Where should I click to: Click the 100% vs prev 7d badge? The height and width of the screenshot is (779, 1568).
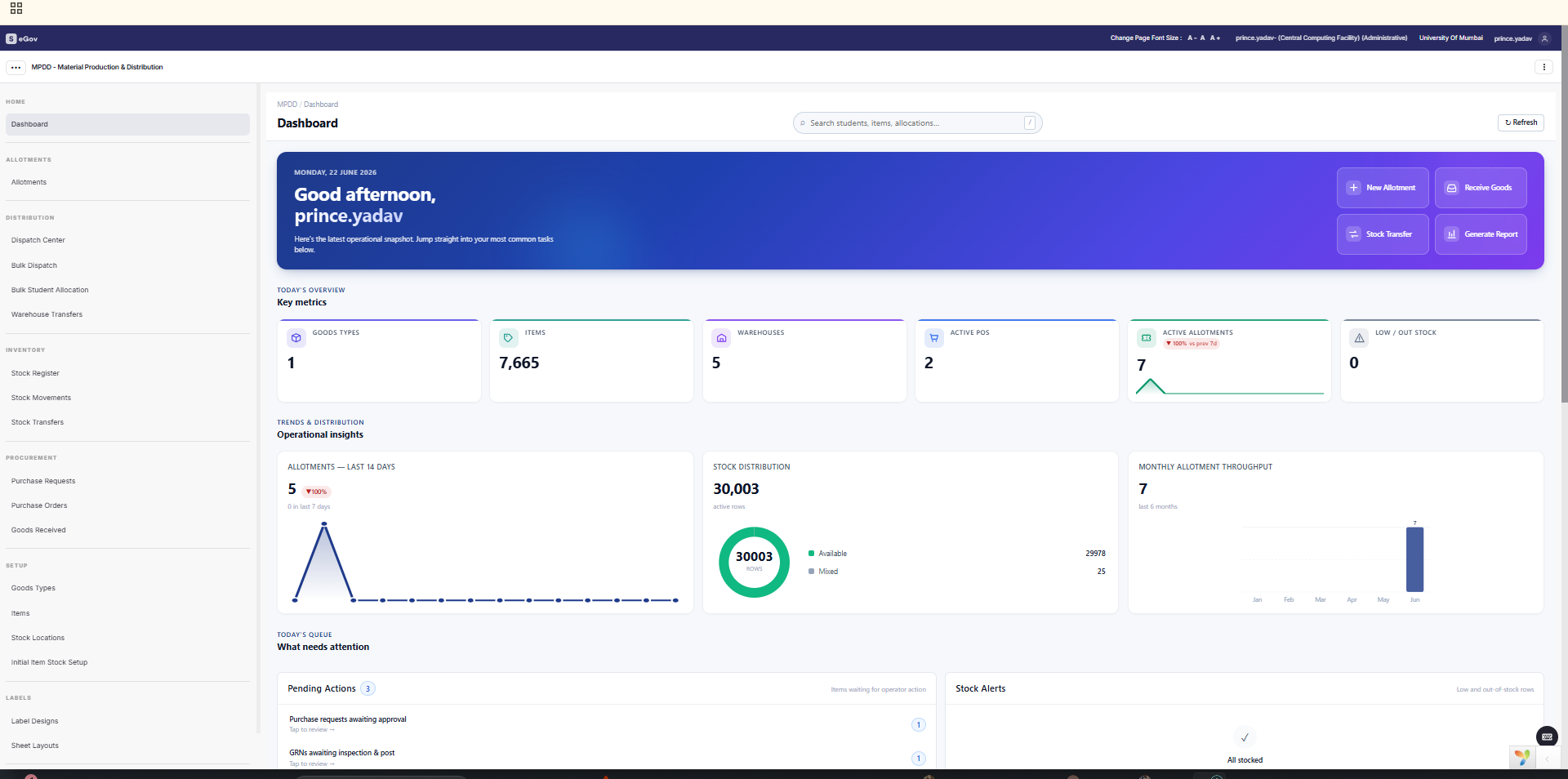tap(1192, 344)
